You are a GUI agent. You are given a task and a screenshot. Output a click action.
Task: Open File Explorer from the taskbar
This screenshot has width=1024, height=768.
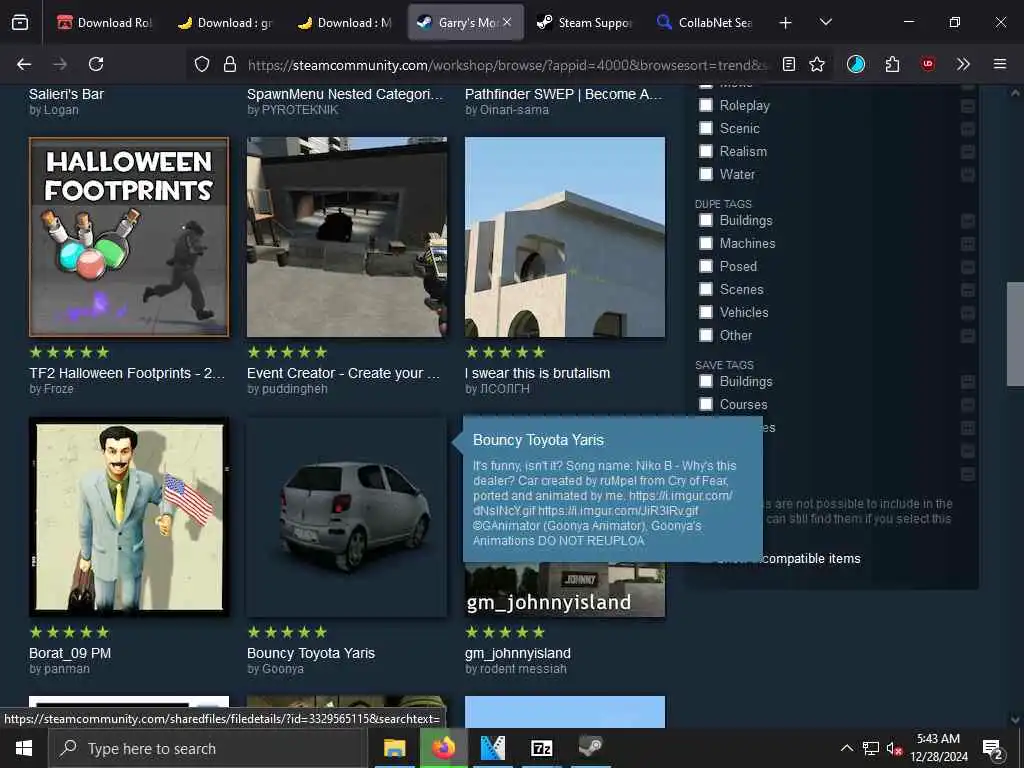[x=394, y=748]
